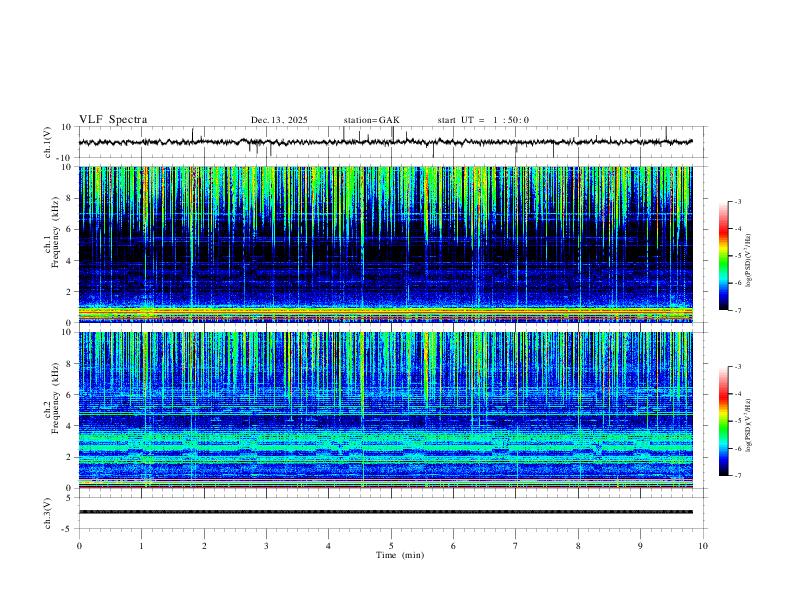
Task: Select the "start UT = 1 : 50: 0" text
Action: coord(483,120)
